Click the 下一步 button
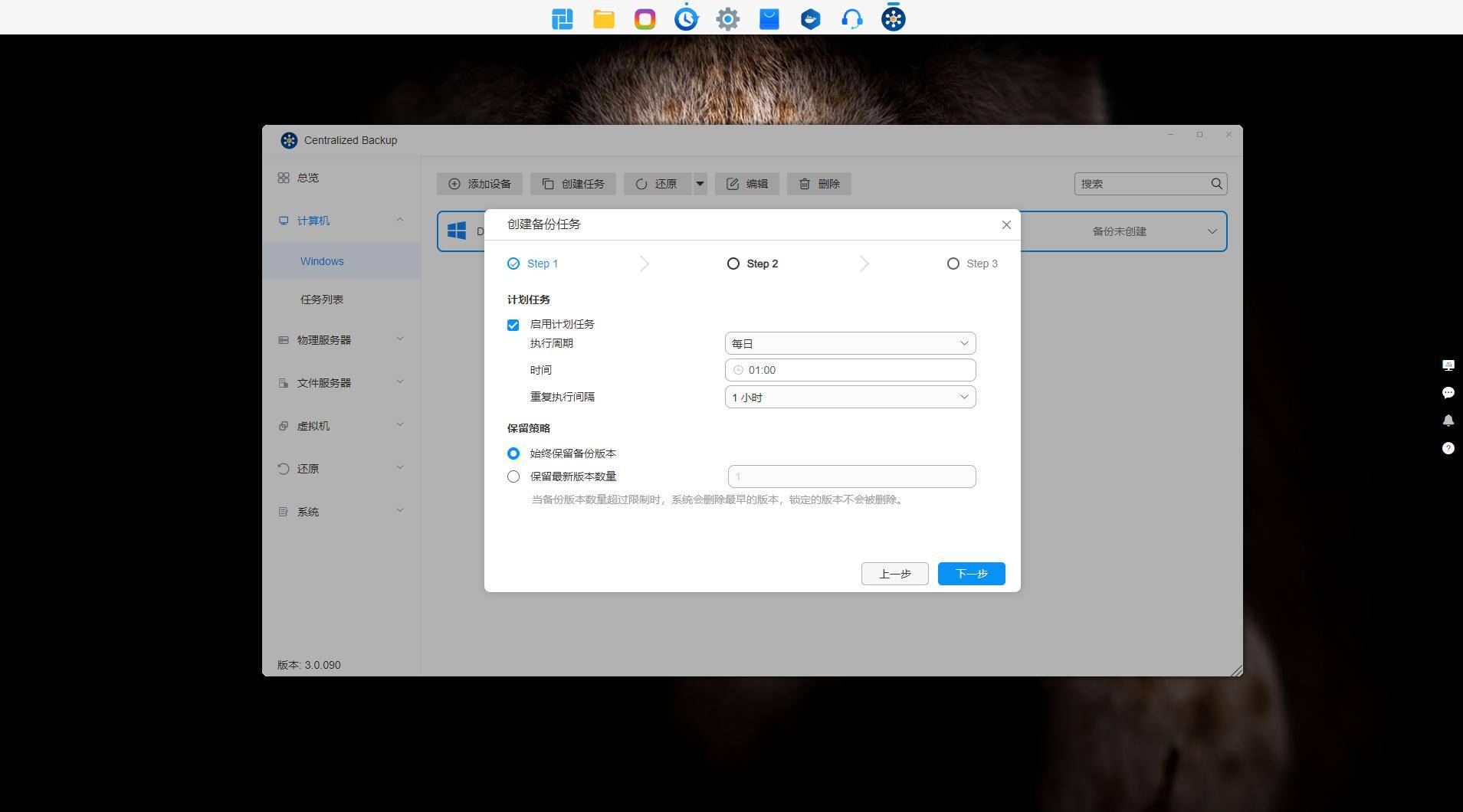This screenshot has height=812, width=1463. pos(971,574)
